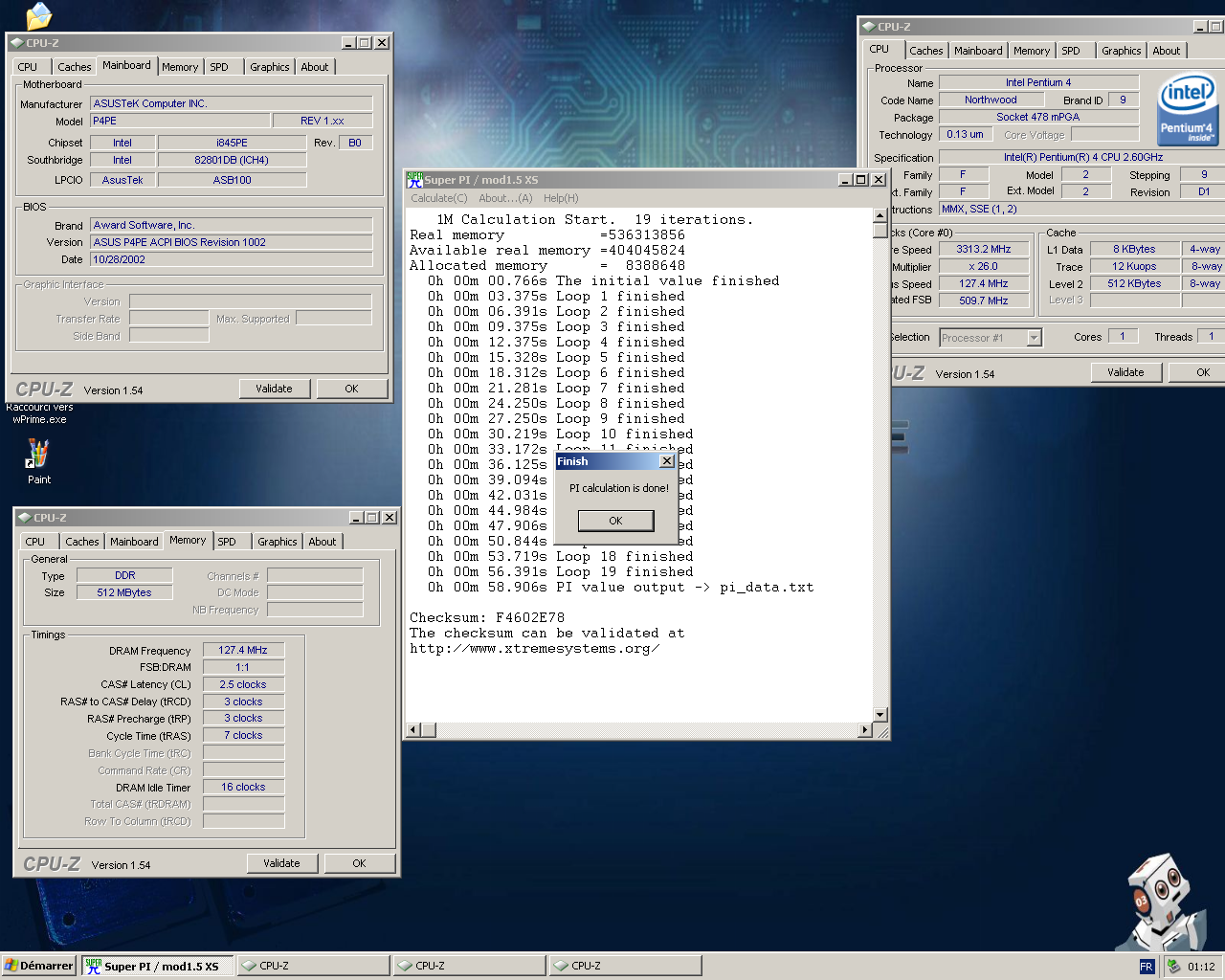Click OK in Mainboard CPU-Z window
Screen dimensions: 1225x980
pos(351,389)
